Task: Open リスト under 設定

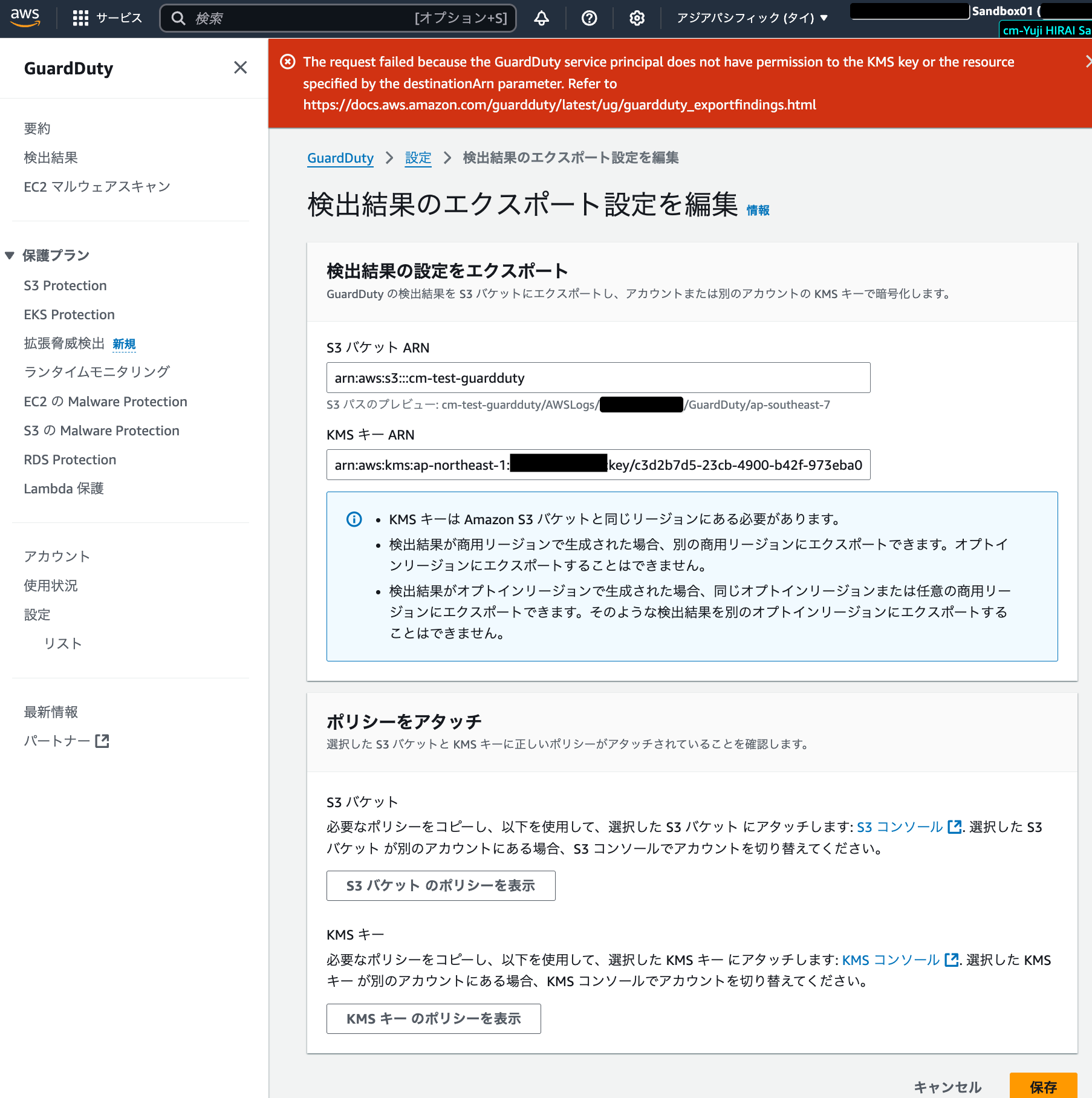Action: [63, 643]
